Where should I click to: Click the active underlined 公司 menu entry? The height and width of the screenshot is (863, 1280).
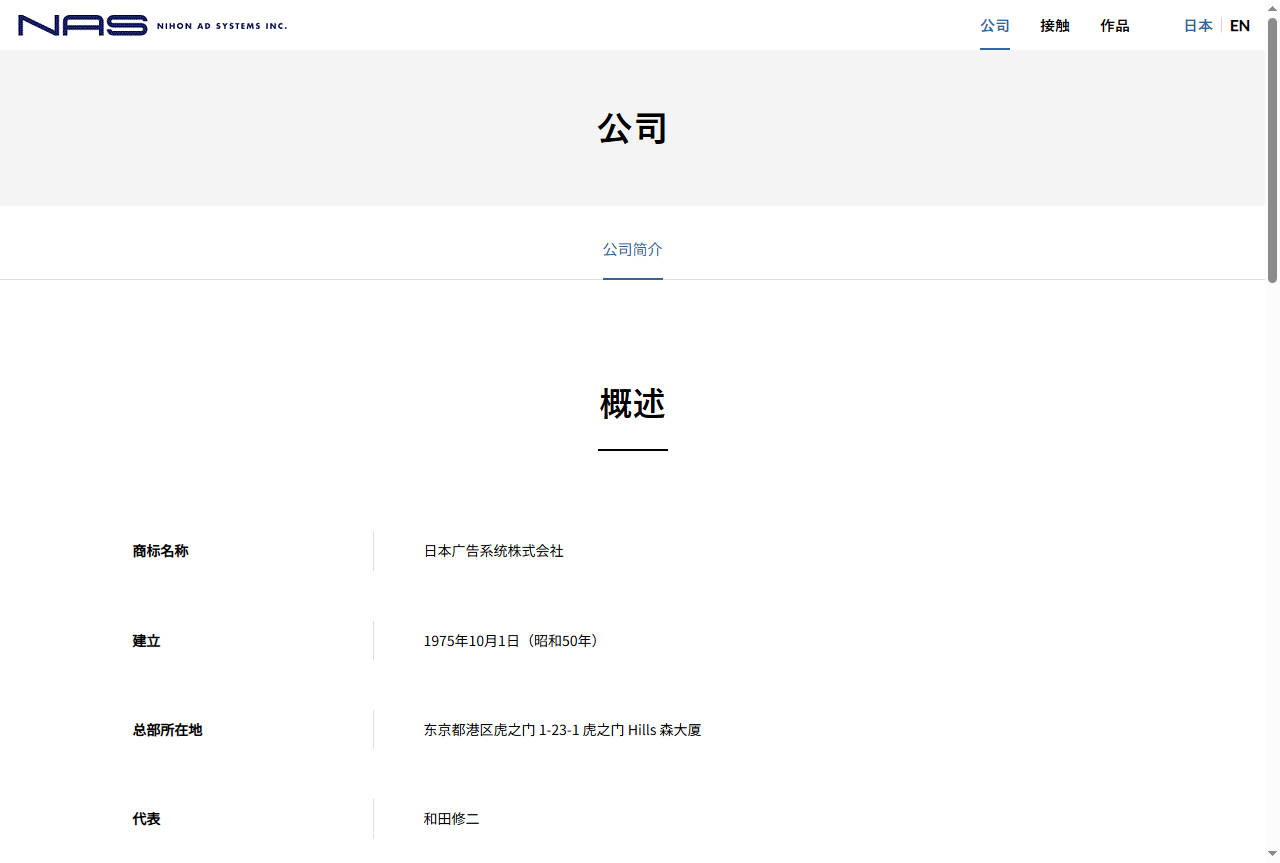tap(995, 26)
